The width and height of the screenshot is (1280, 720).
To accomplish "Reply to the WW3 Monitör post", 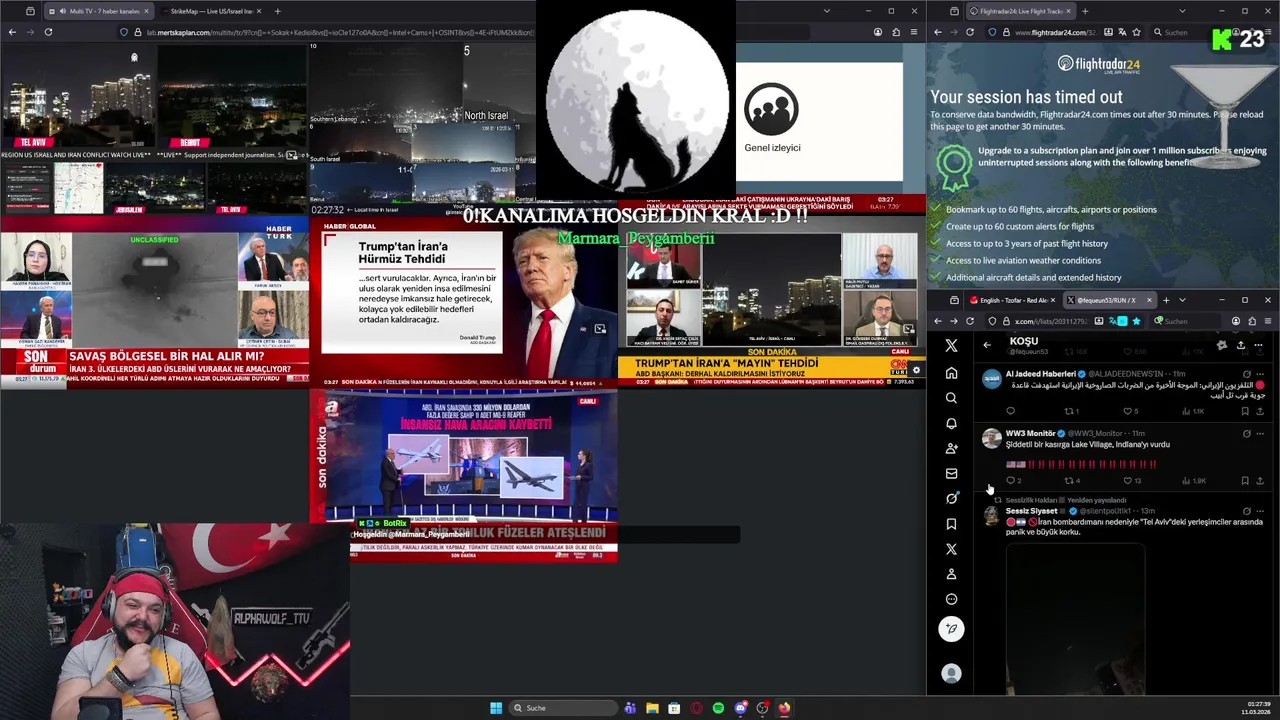I will click(x=1011, y=481).
